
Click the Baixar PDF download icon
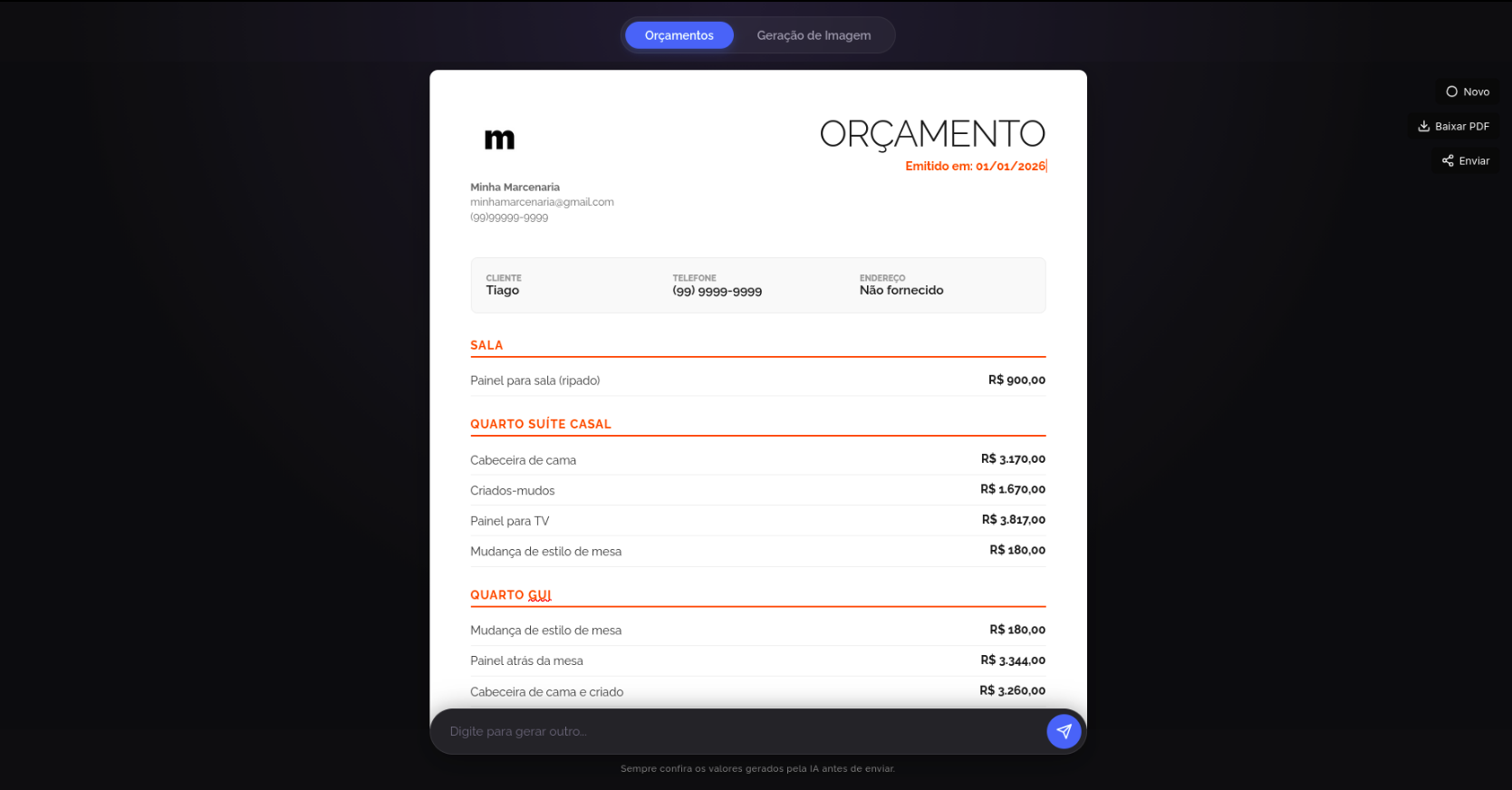(x=1423, y=126)
